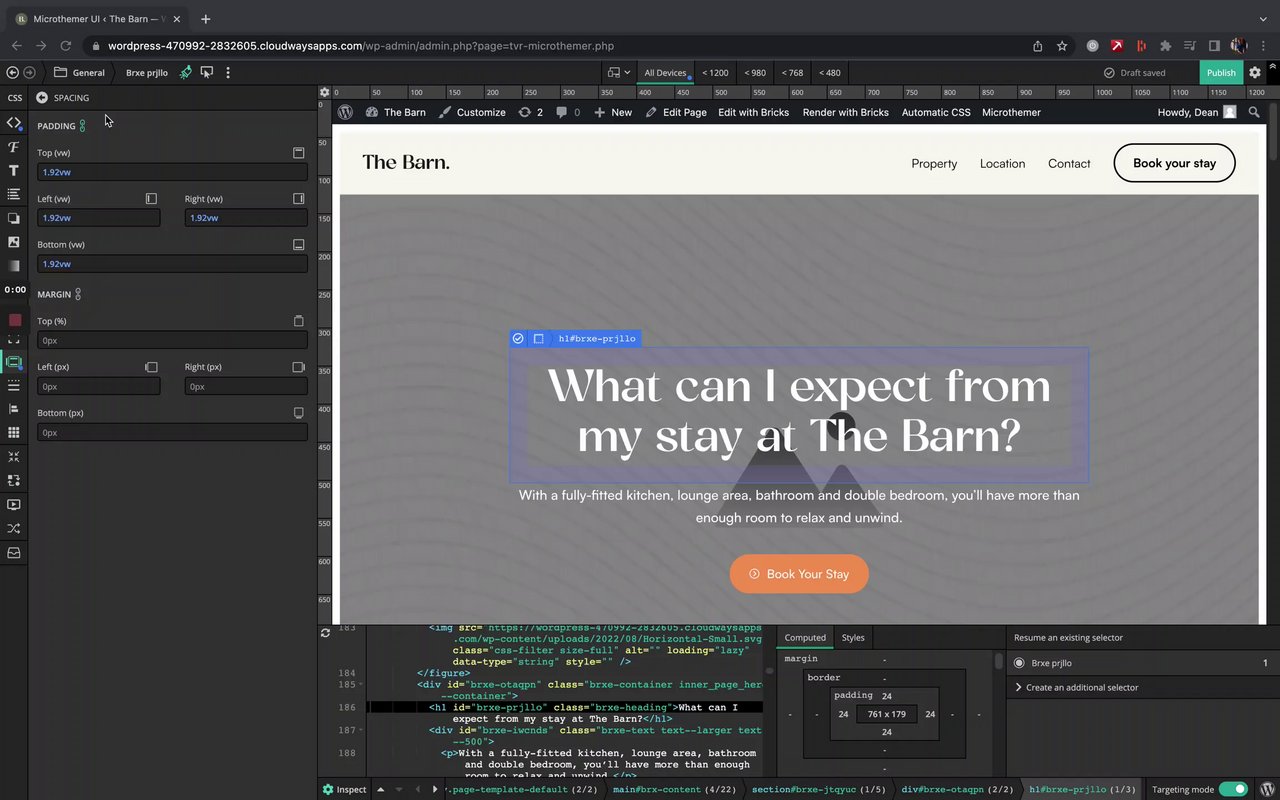The image size is (1280, 800).
Task: Open the three-dot selector options menu
Action: (x=228, y=72)
